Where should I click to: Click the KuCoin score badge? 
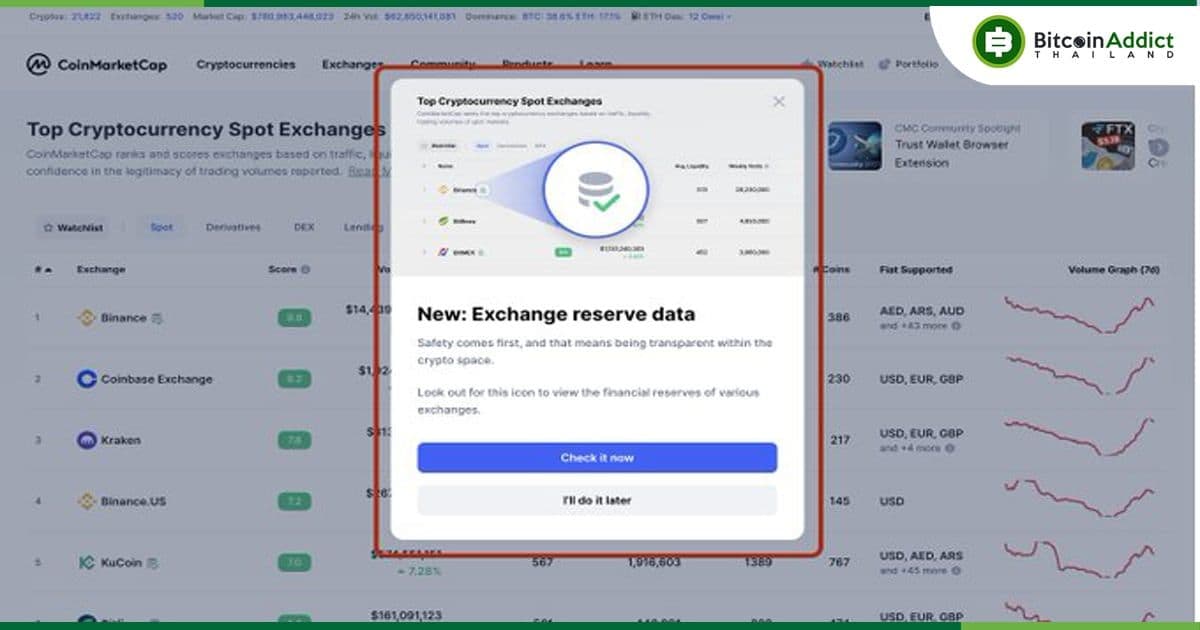point(295,563)
